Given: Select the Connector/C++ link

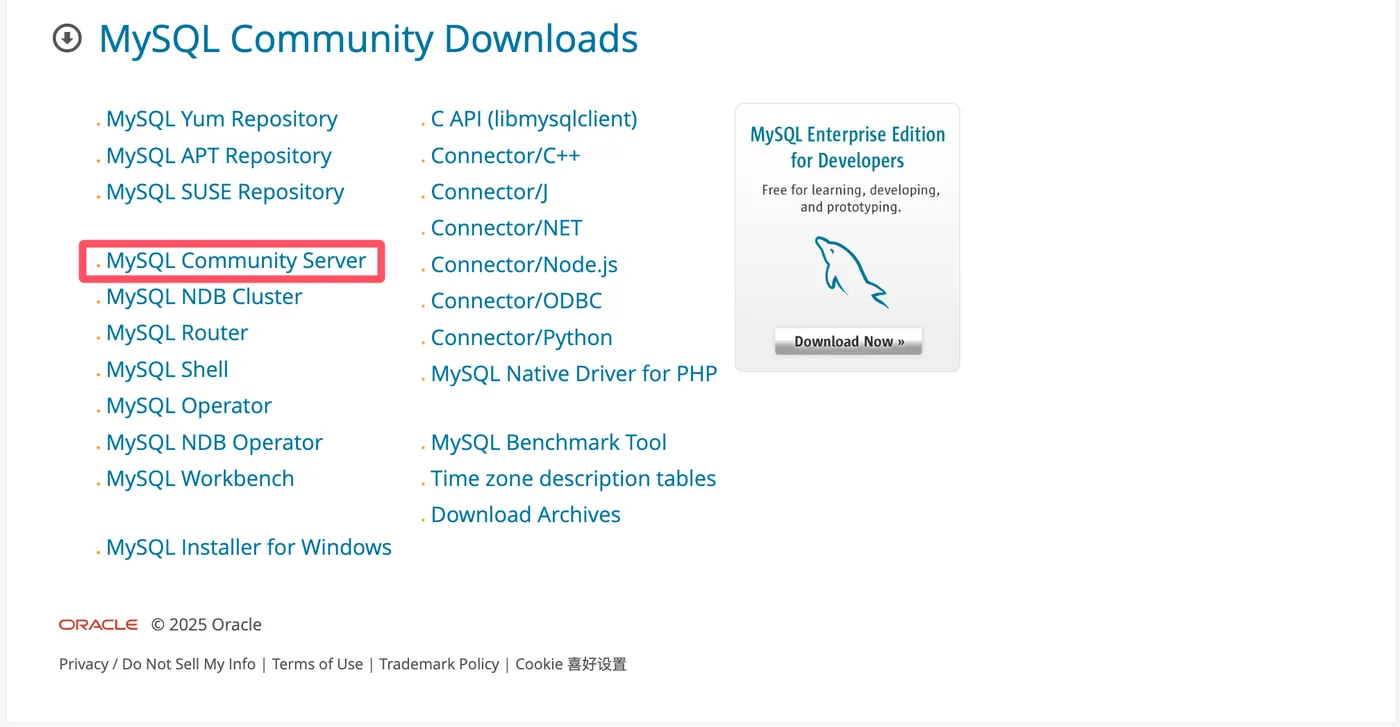Looking at the screenshot, I should 505,156.
